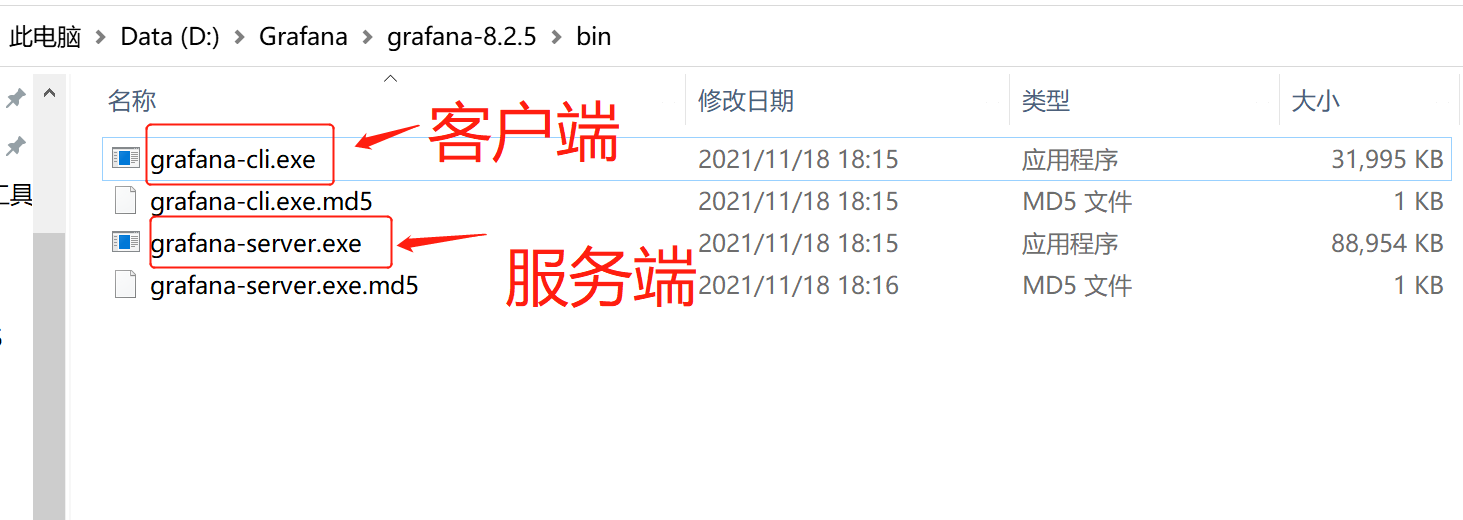This screenshot has height=520, width=1463.
Task: Select the grafana-cli.exe application icon
Action: coord(126,158)
